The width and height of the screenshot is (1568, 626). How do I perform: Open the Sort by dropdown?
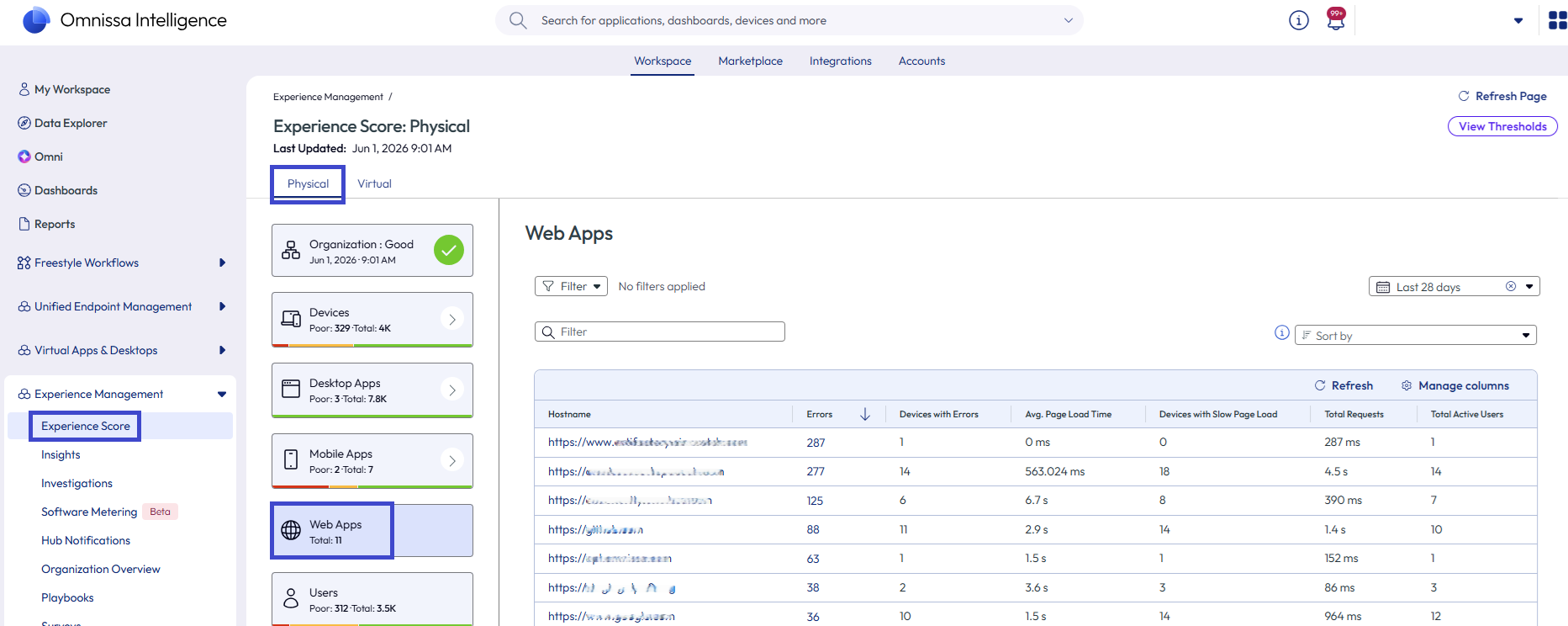(x=1416, y=335)
